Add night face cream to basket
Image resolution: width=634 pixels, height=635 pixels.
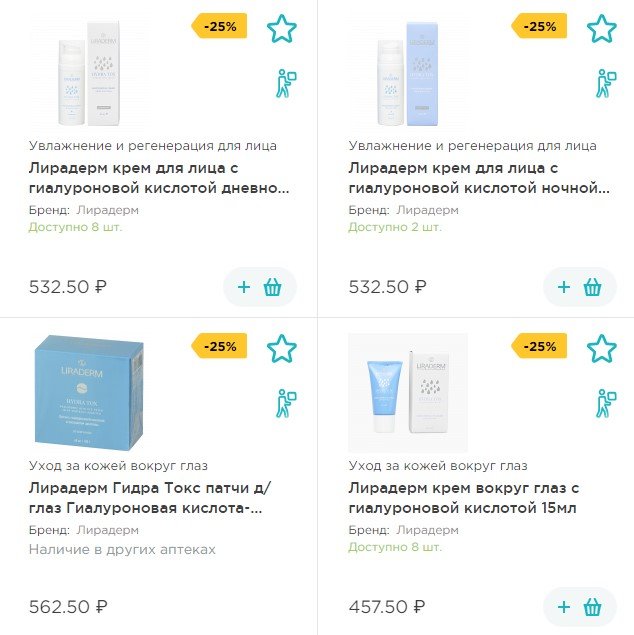(579, 288)
